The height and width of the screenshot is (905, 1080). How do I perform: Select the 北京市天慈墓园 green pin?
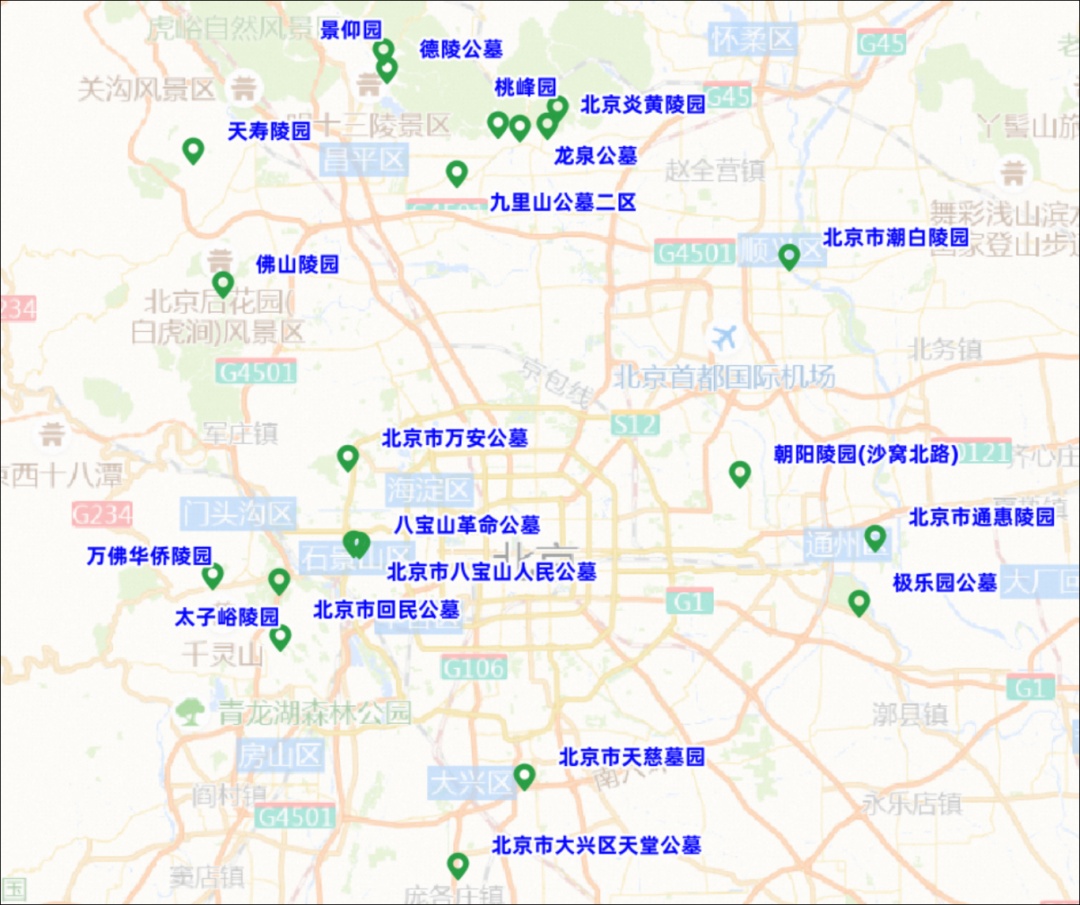pos(525,776)
